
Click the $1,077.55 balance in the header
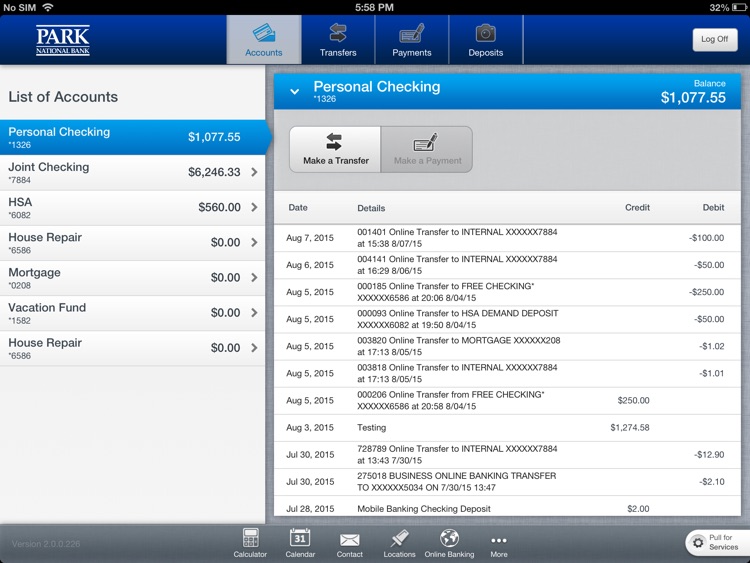[x=693, y=98]
